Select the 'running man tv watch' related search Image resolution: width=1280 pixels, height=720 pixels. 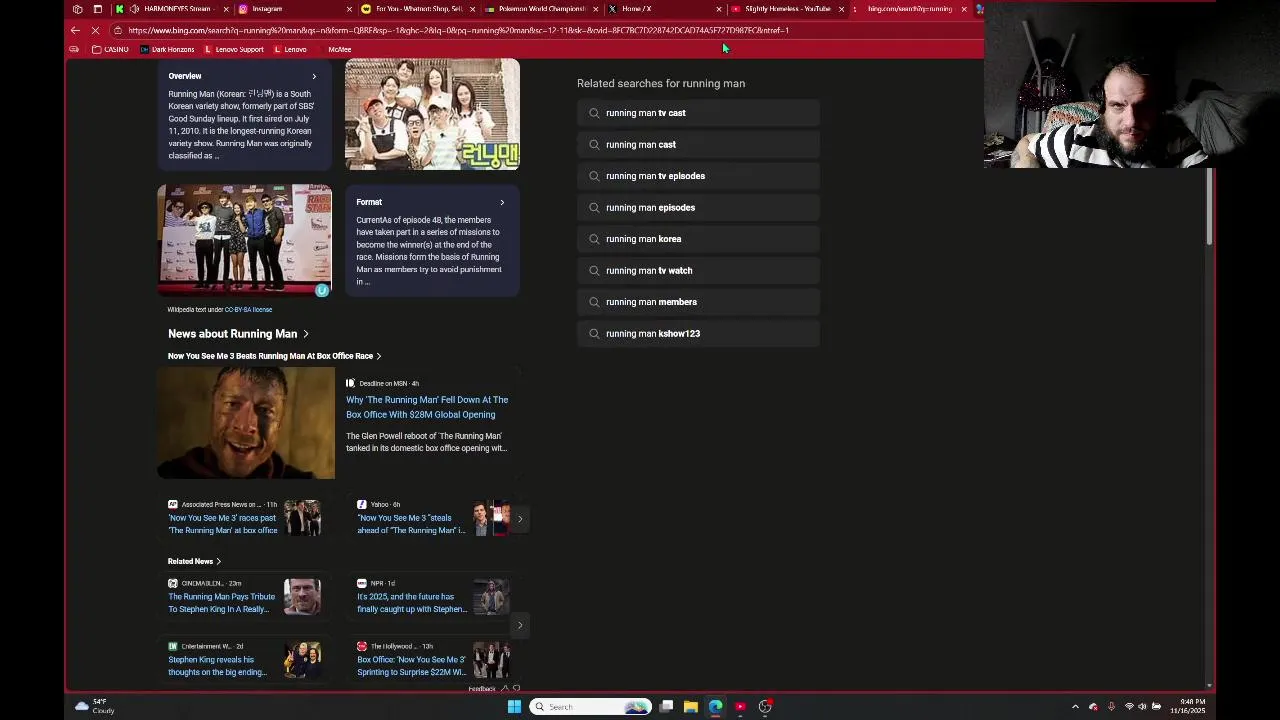698,271
